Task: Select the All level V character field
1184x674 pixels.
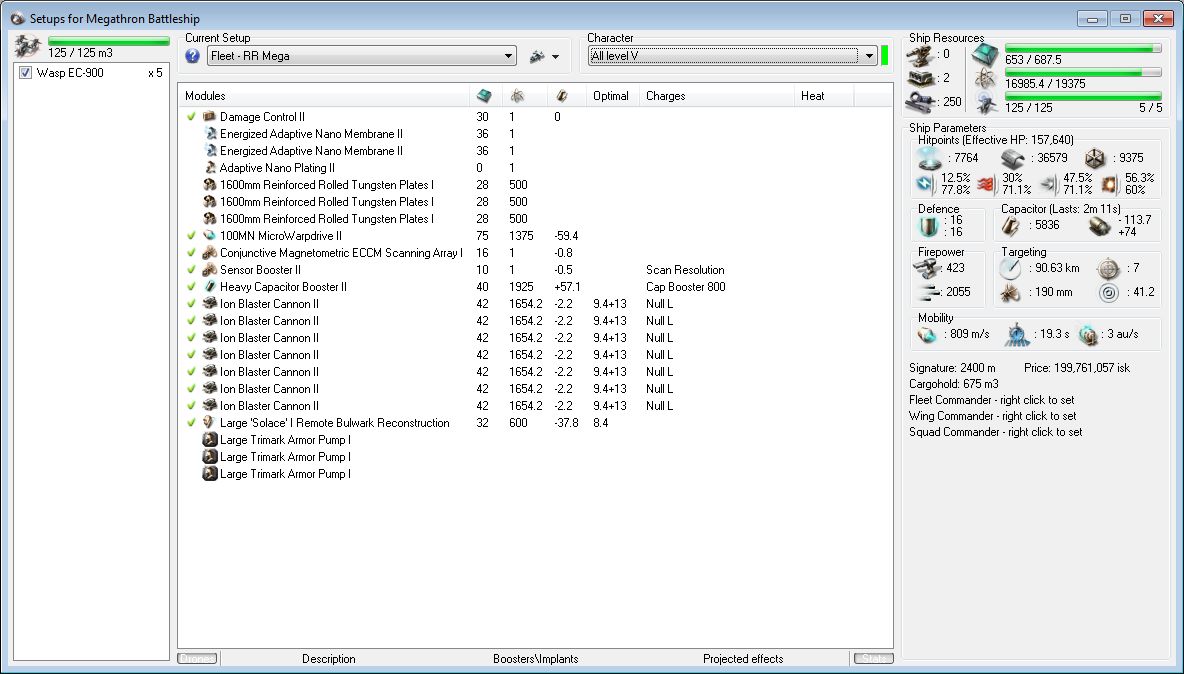Action: pyautogui.click(x=724, y=56)
